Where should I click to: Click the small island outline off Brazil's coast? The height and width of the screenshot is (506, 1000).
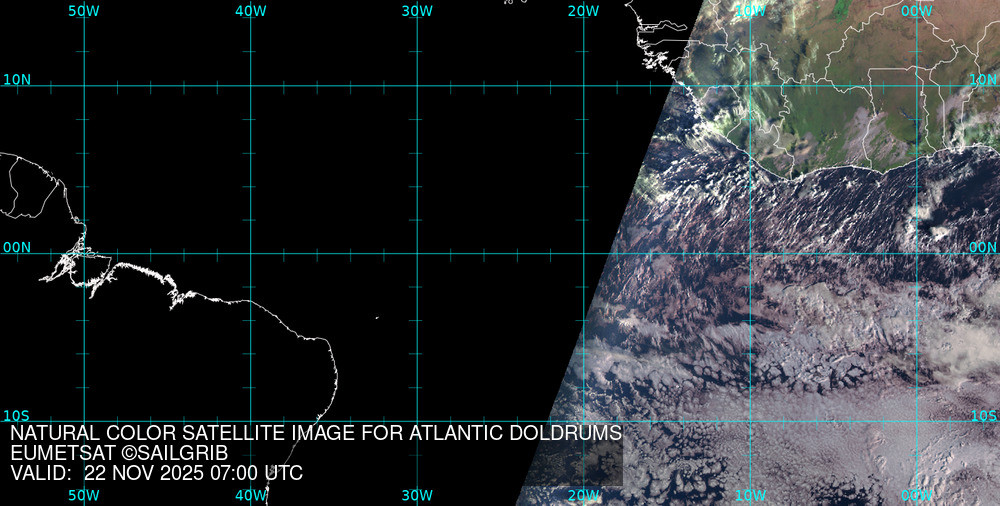(377, 319)
